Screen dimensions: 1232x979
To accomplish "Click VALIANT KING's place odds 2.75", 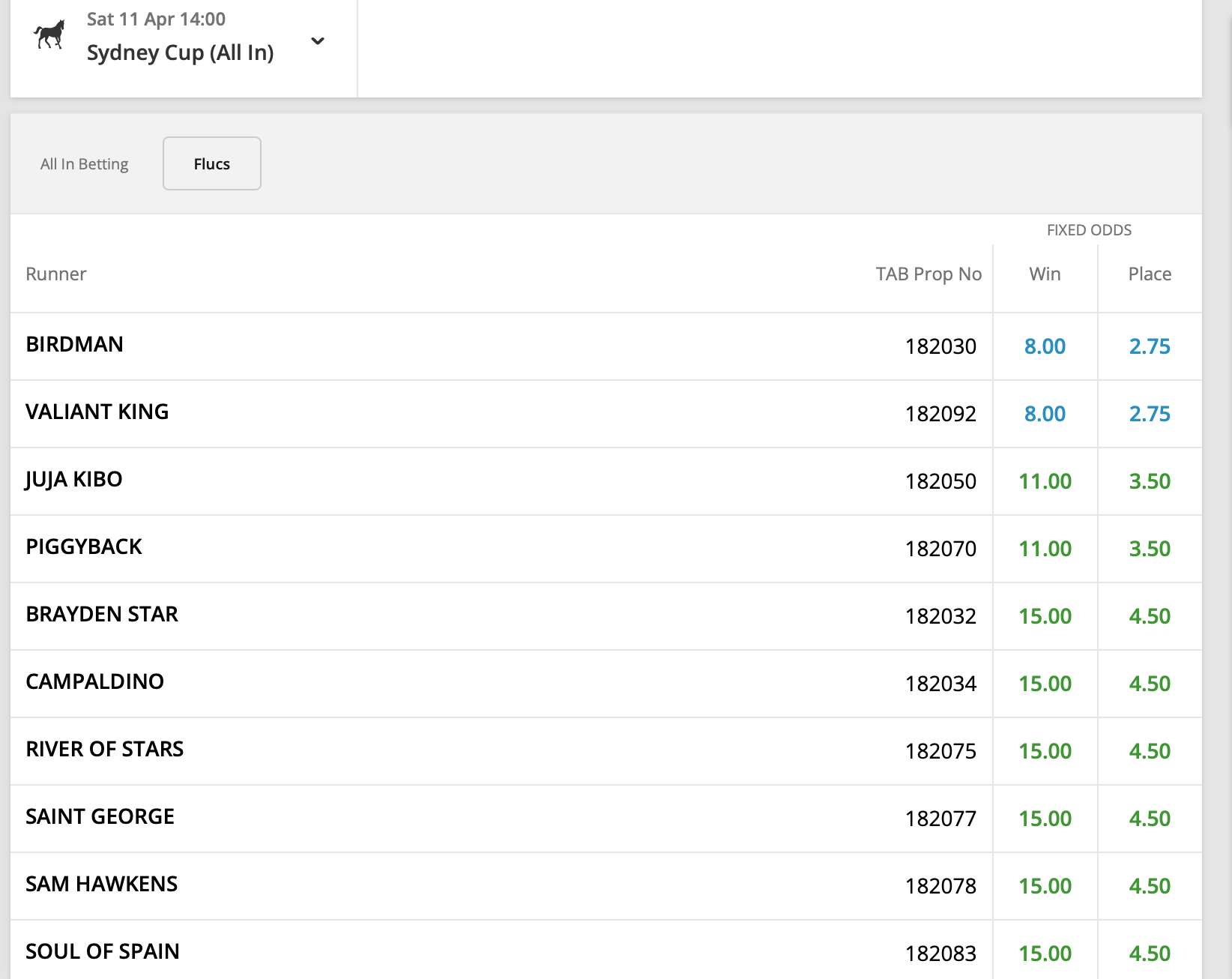I will pos(1150,414).
